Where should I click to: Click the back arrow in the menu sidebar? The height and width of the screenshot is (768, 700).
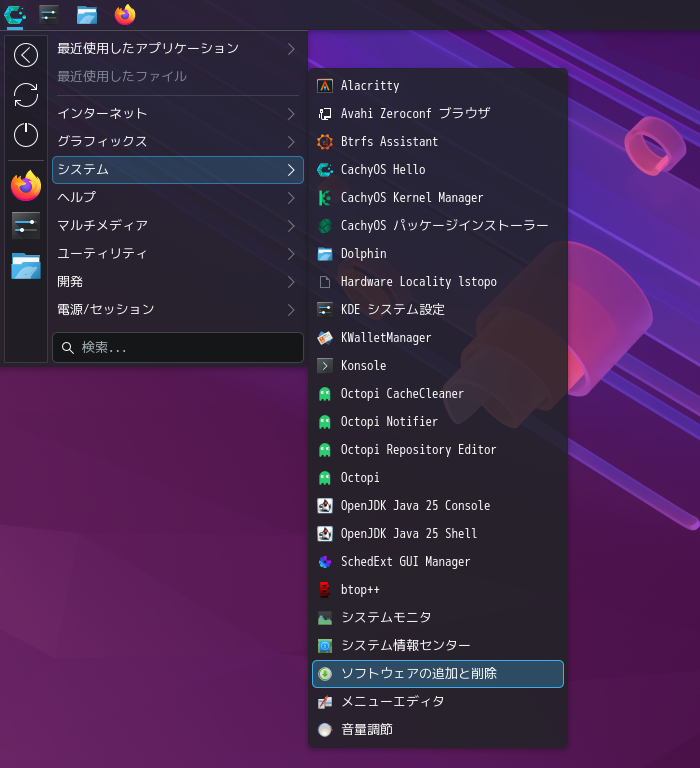[x=26, y=55]
